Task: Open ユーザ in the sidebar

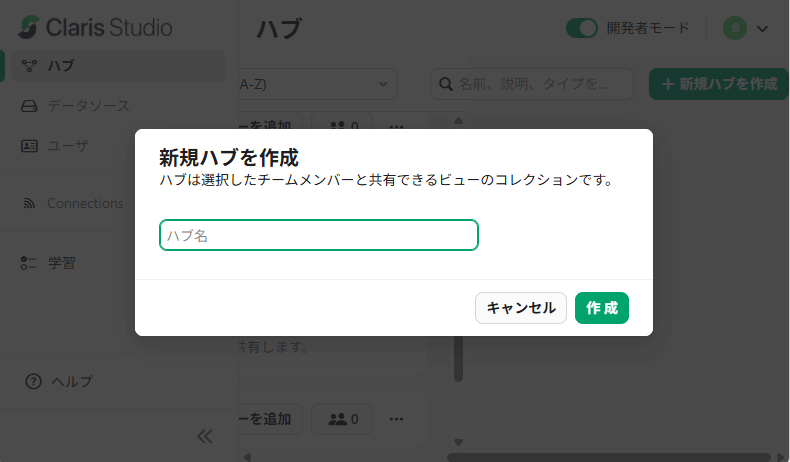Action: [68, 146]
